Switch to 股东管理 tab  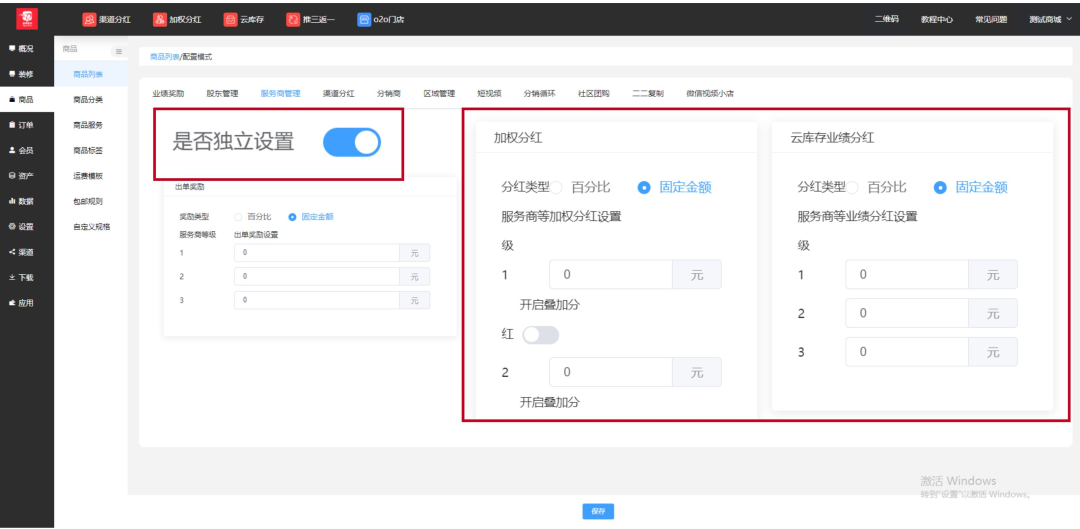pyautogui.click(x=222, y=94)
